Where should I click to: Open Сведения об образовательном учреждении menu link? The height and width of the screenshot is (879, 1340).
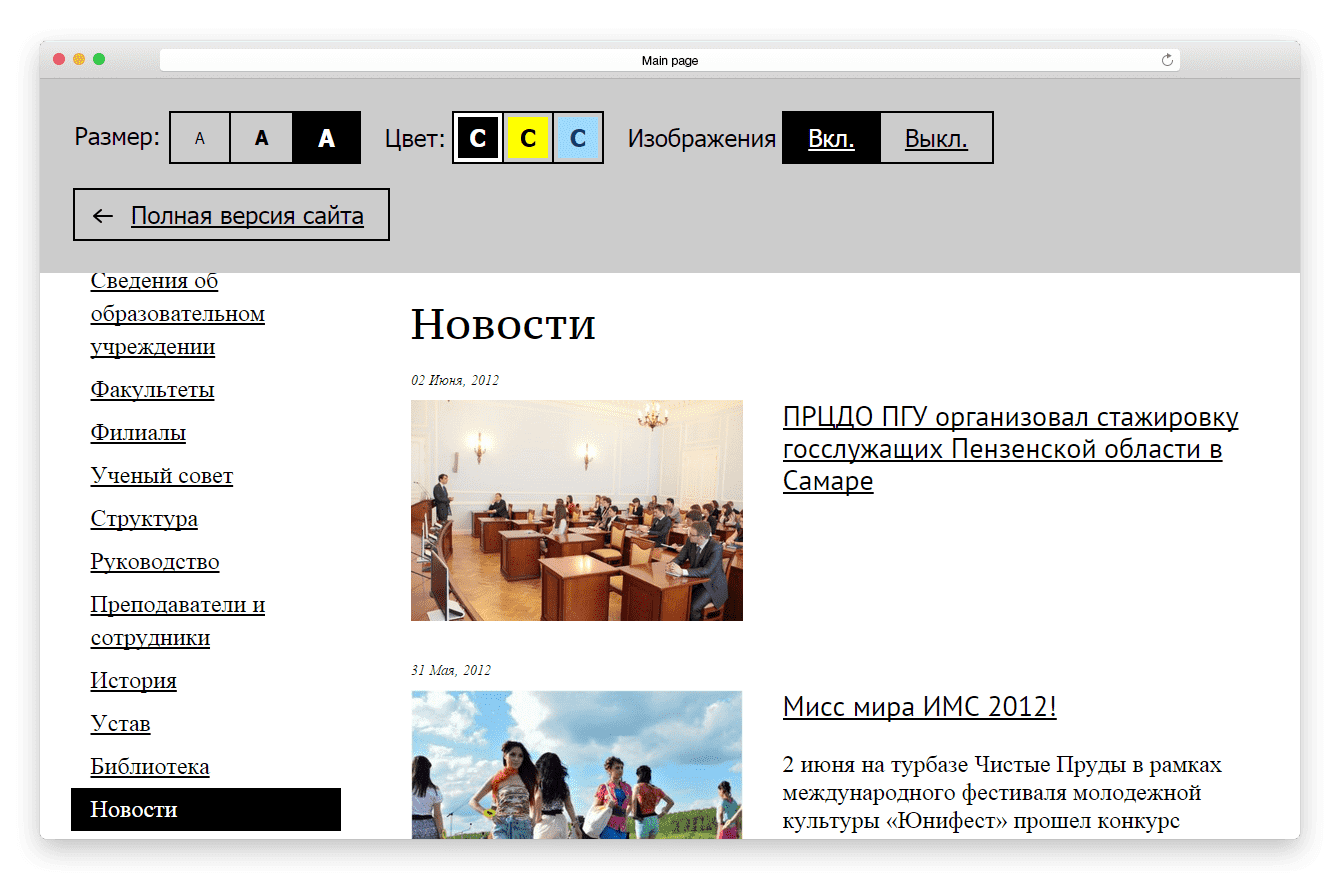click(x=178, y=314)
